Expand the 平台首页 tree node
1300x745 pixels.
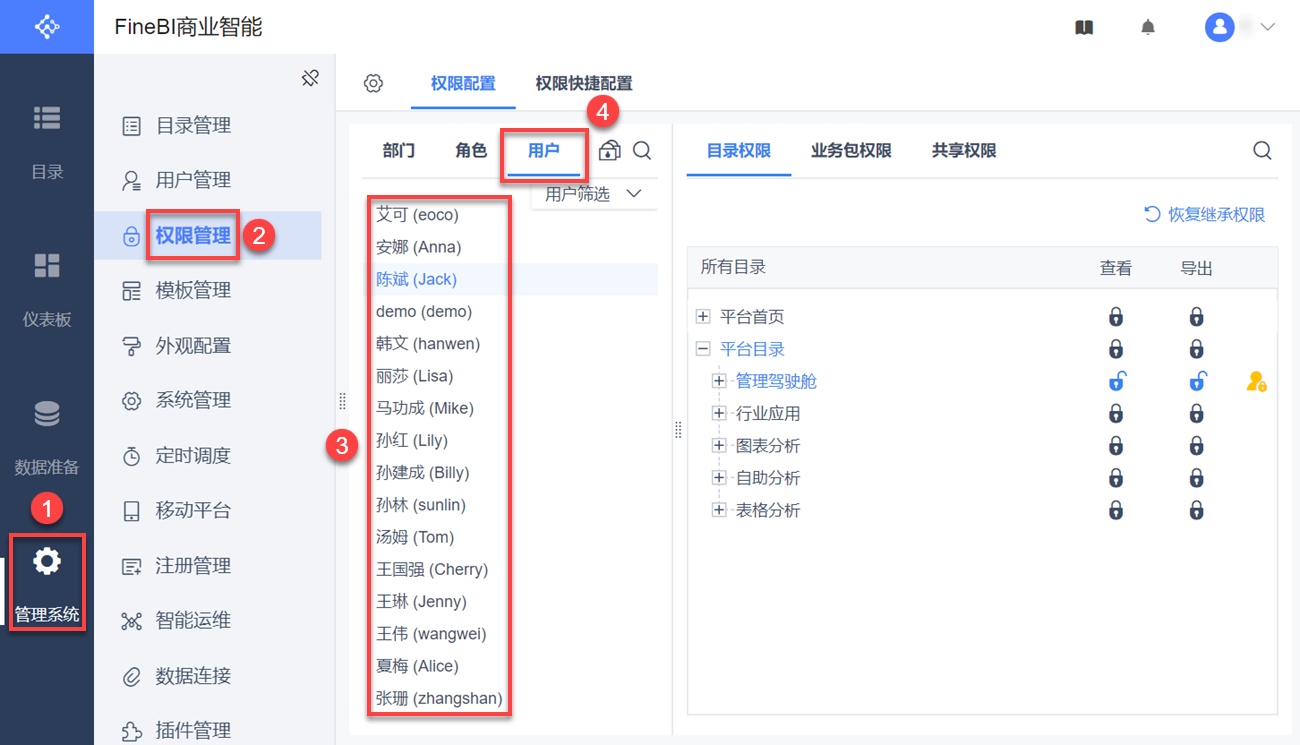tap(703, 317)
